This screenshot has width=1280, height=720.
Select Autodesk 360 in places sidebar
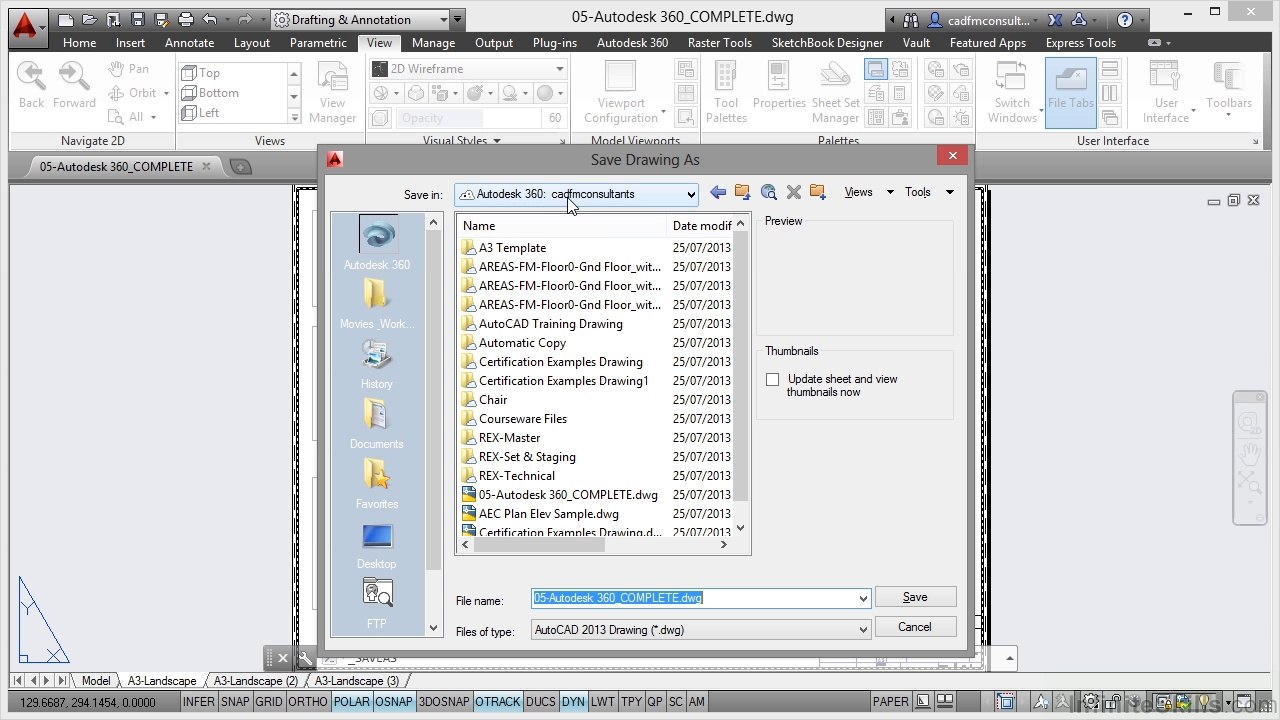tap(377, 244)
